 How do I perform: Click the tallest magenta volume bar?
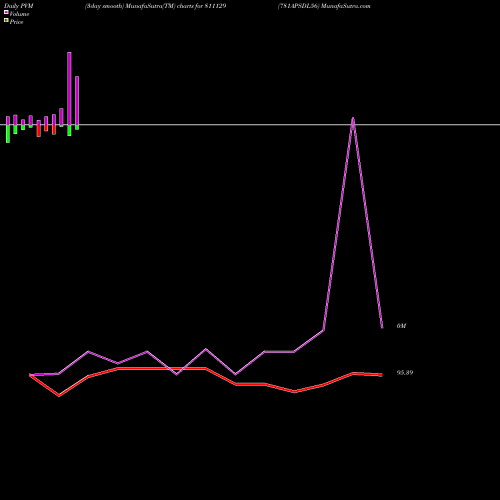[x=69, y=88]
